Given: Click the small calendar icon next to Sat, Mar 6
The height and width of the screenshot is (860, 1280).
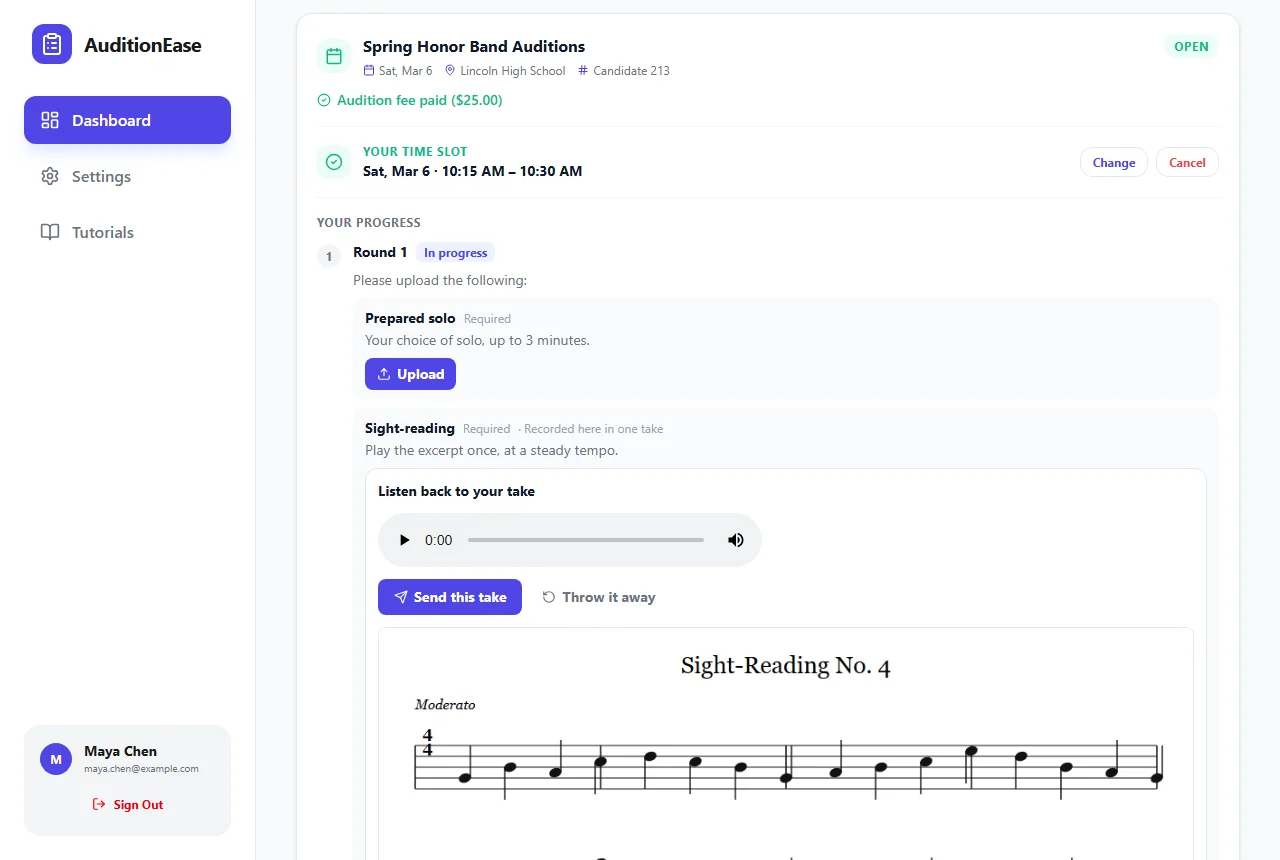Looking at the screenshot, I should coord(369,71).
